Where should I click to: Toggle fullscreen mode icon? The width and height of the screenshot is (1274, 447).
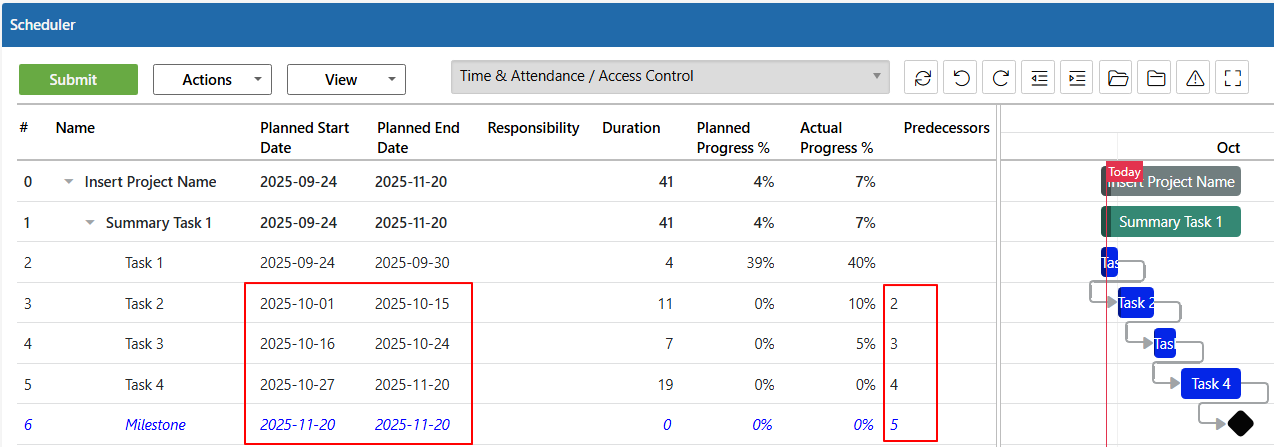[1233, 78]
